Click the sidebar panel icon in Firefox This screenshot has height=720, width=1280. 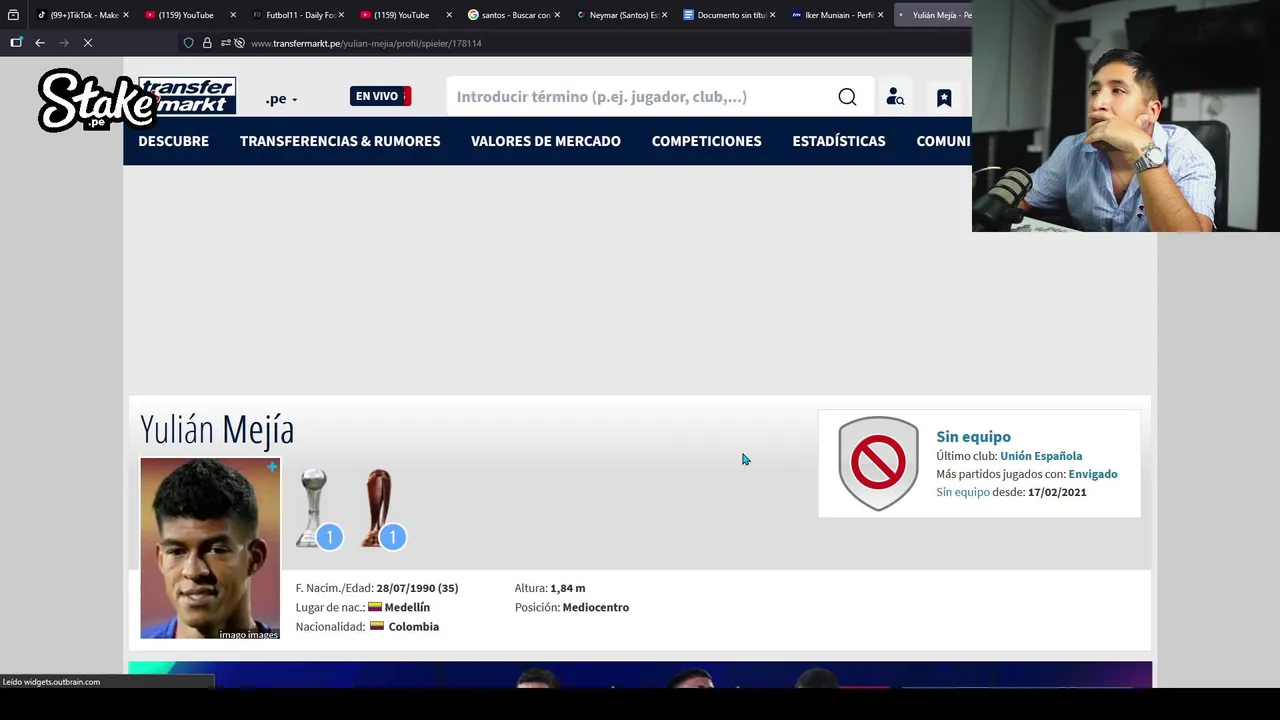click(x=16, y=43)
